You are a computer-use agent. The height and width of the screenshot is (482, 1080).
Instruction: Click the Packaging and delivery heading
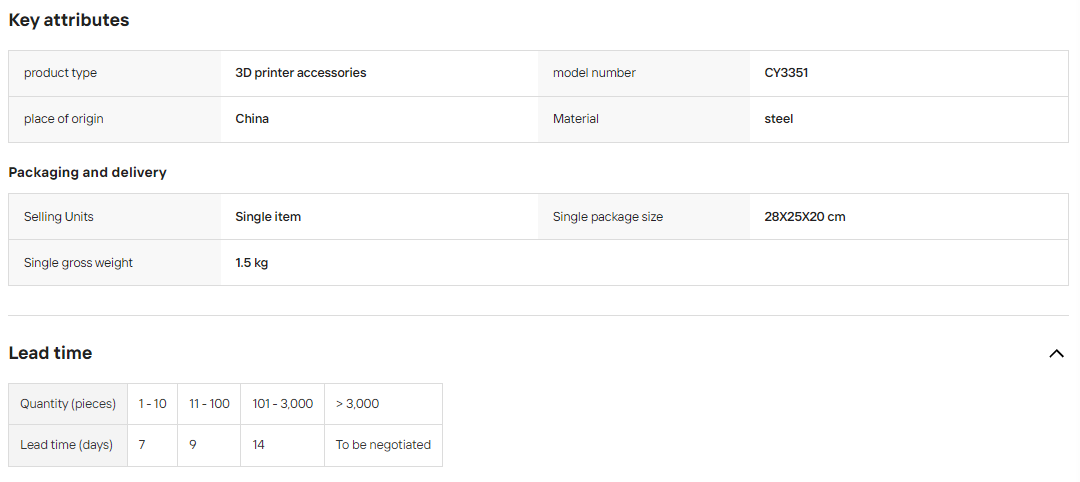[87, 172]
